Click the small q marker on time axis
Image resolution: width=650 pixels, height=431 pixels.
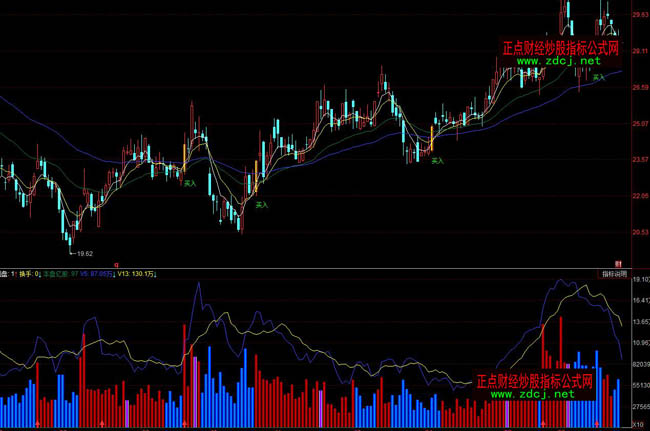[x=117, y=264]
